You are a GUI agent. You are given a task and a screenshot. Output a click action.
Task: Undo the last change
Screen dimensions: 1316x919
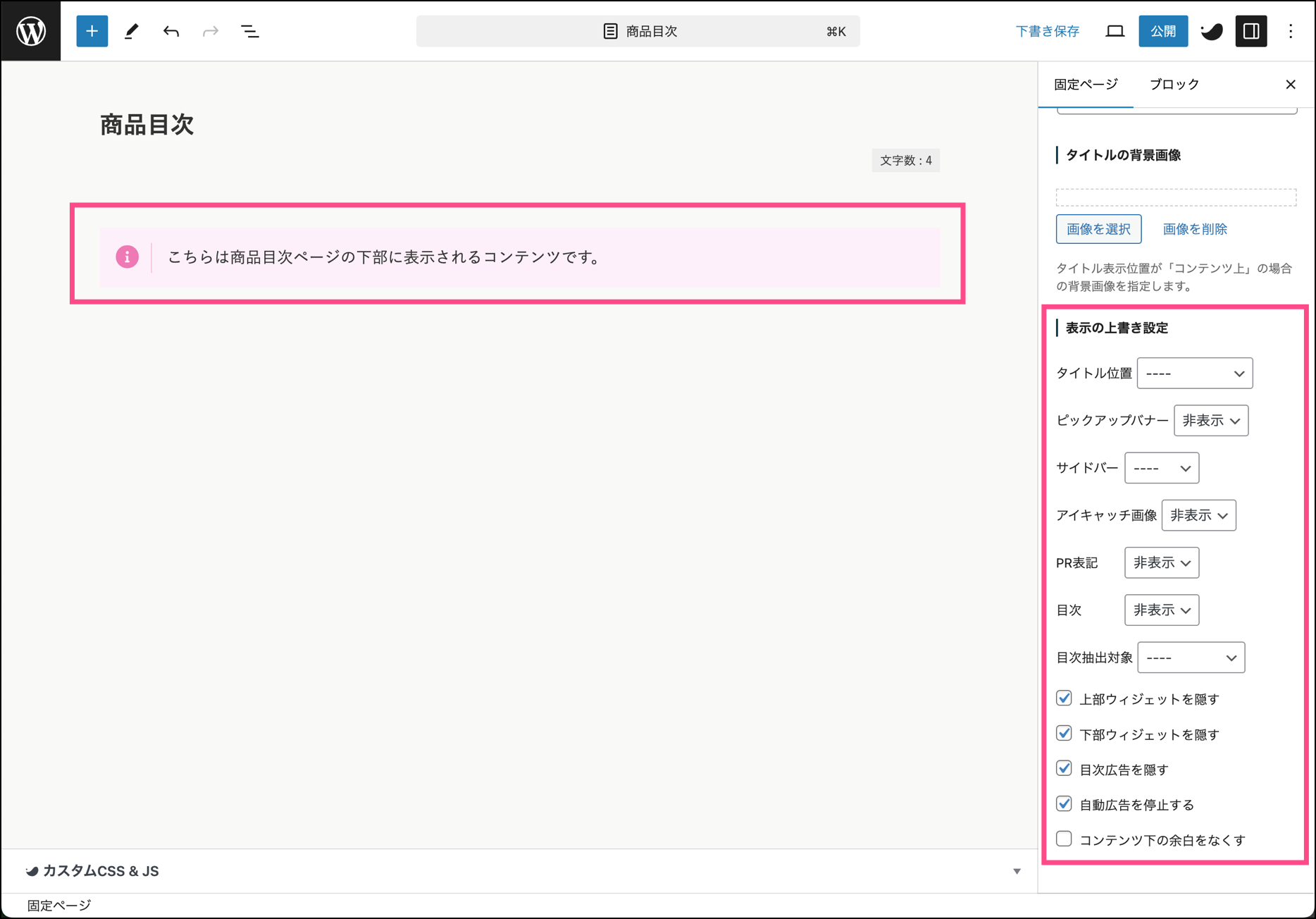pyautogui.click(x=170, y=31)
